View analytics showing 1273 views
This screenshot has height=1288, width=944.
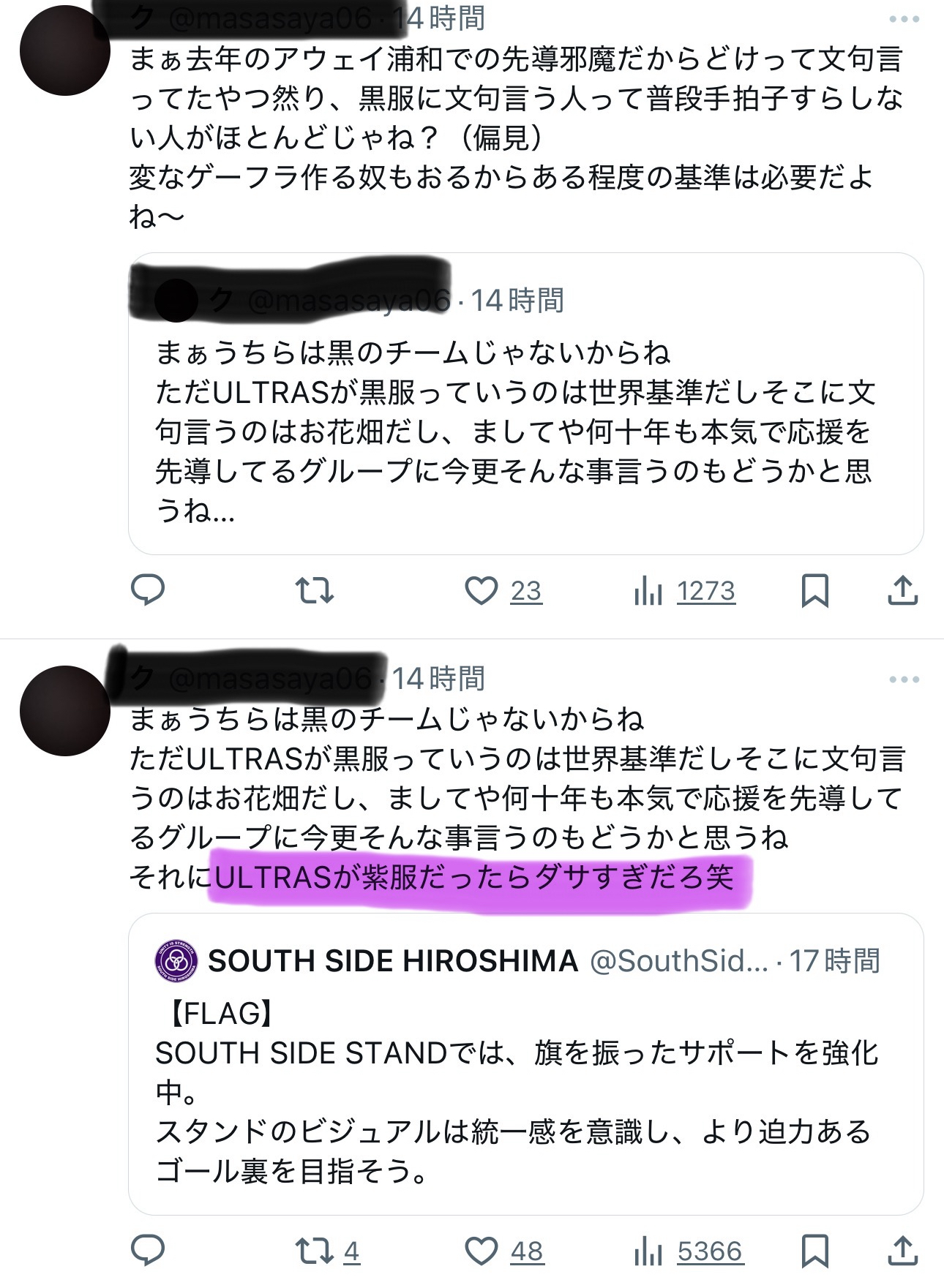click(684, 591)
